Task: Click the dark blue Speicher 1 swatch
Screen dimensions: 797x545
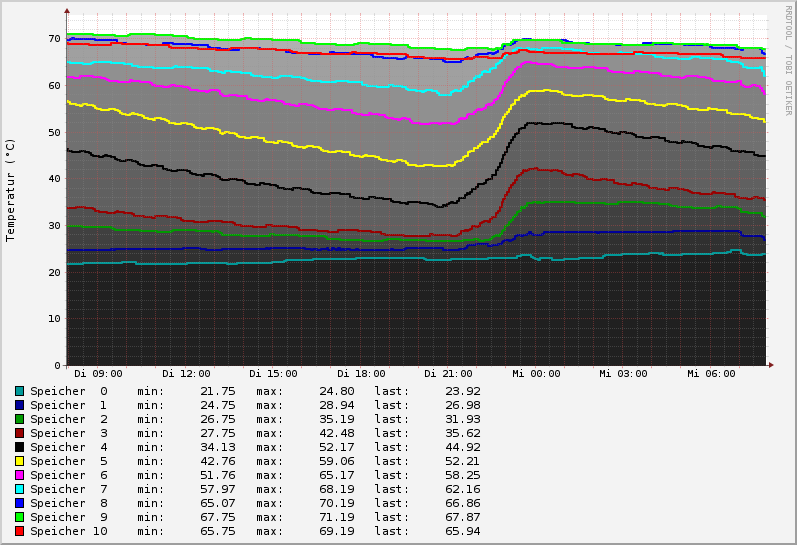Action: [19, 405]
